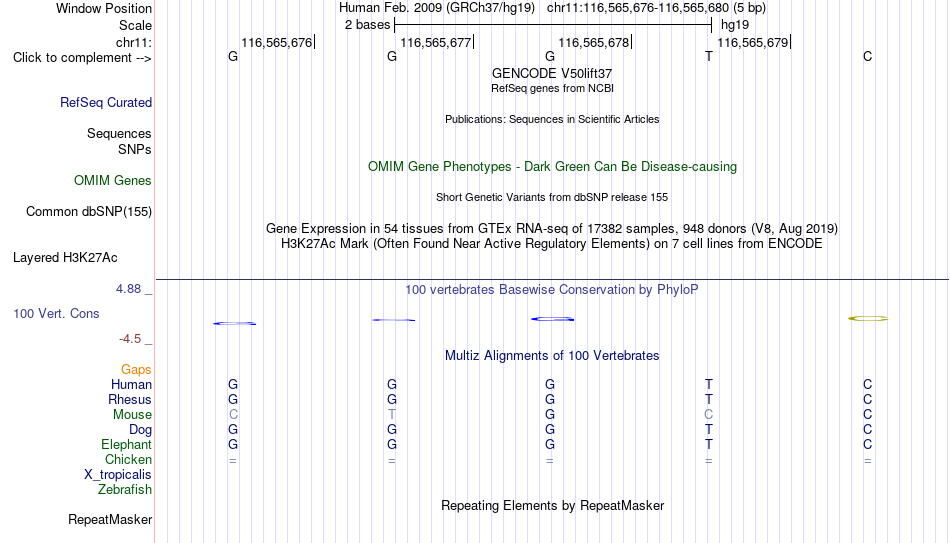Image resolution: width=950 pixels, height=543 pixels.
Task: Open the RepeatMasker track label
Action: pos(110,519)
